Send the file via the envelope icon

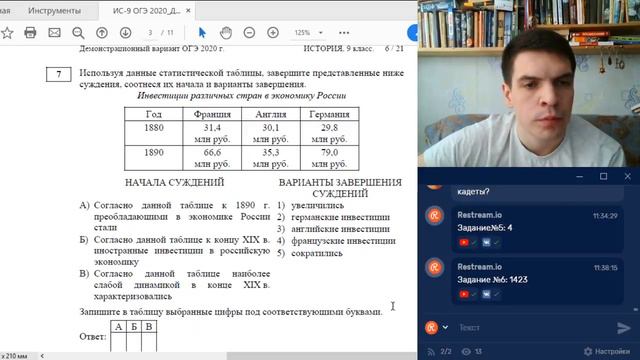(54, 33)
